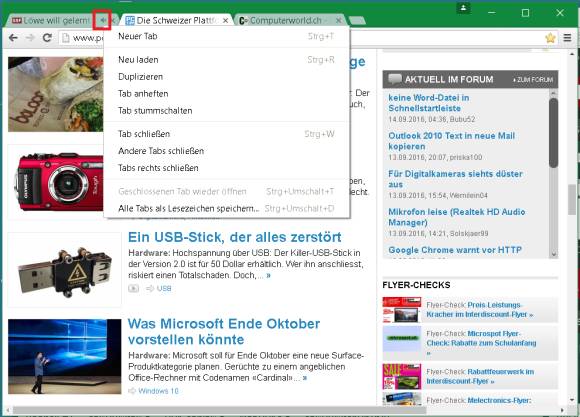Open forum thread Mikrofon leise (Realtek HD Audio Manager)
Screen dimensions: 580x417
457,217
